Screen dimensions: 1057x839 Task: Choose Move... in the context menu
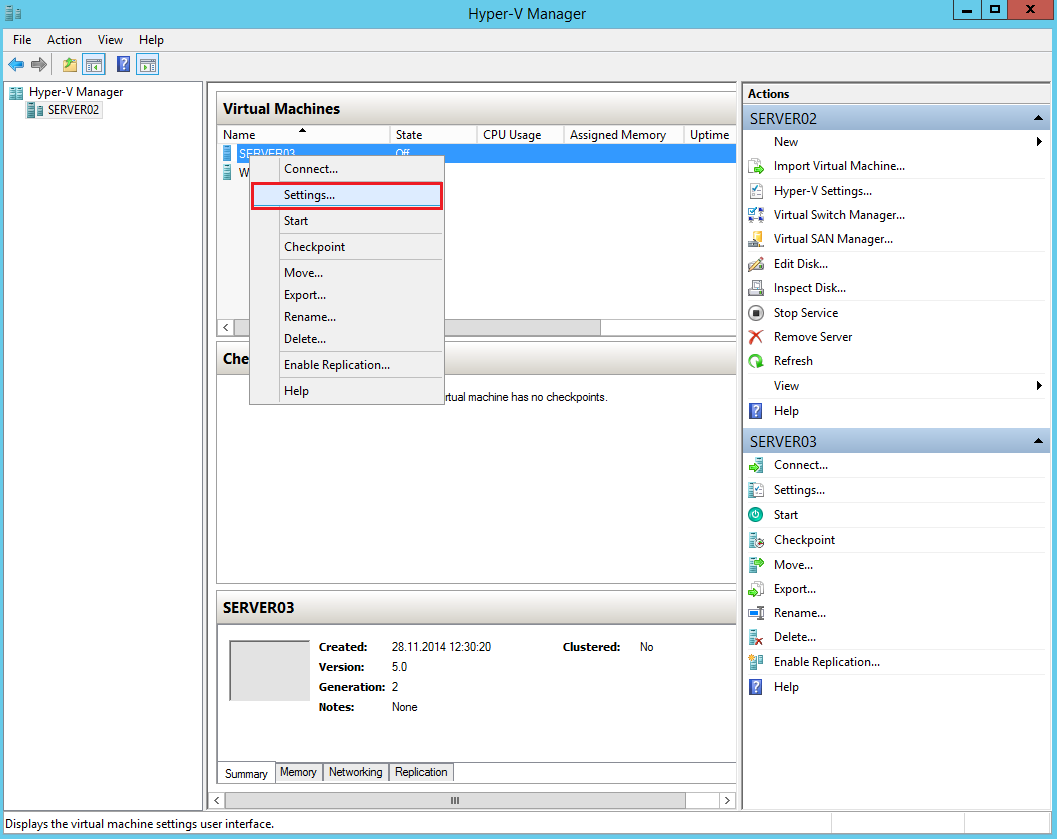pos(347,273)
